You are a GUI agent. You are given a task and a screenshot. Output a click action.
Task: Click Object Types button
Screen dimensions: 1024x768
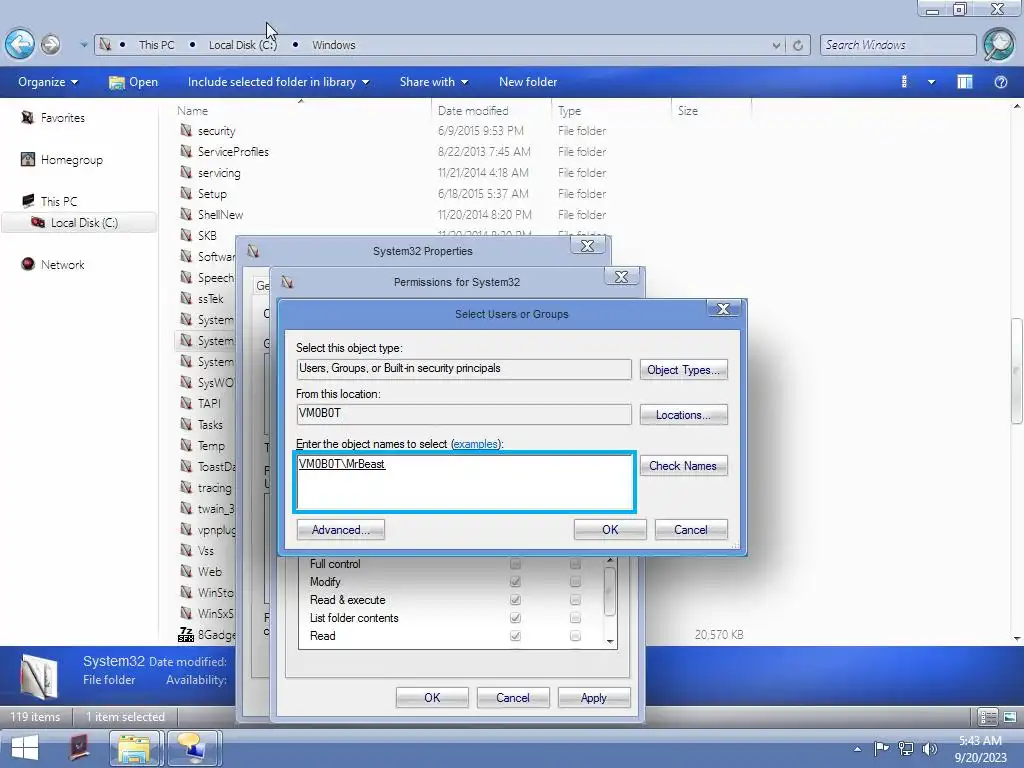pyautogui.click(x=683, y=370)
